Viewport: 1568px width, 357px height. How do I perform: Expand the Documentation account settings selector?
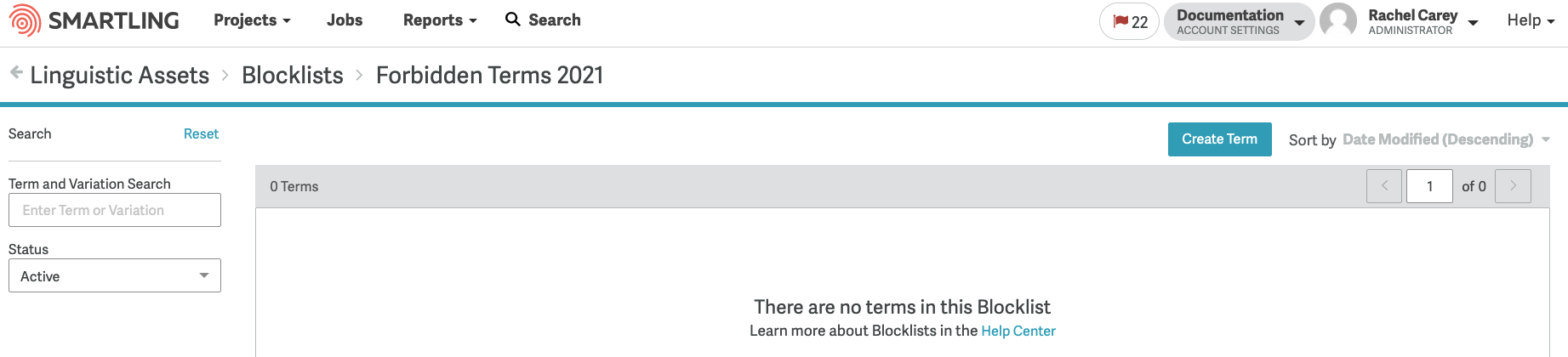click(1240, 21)
